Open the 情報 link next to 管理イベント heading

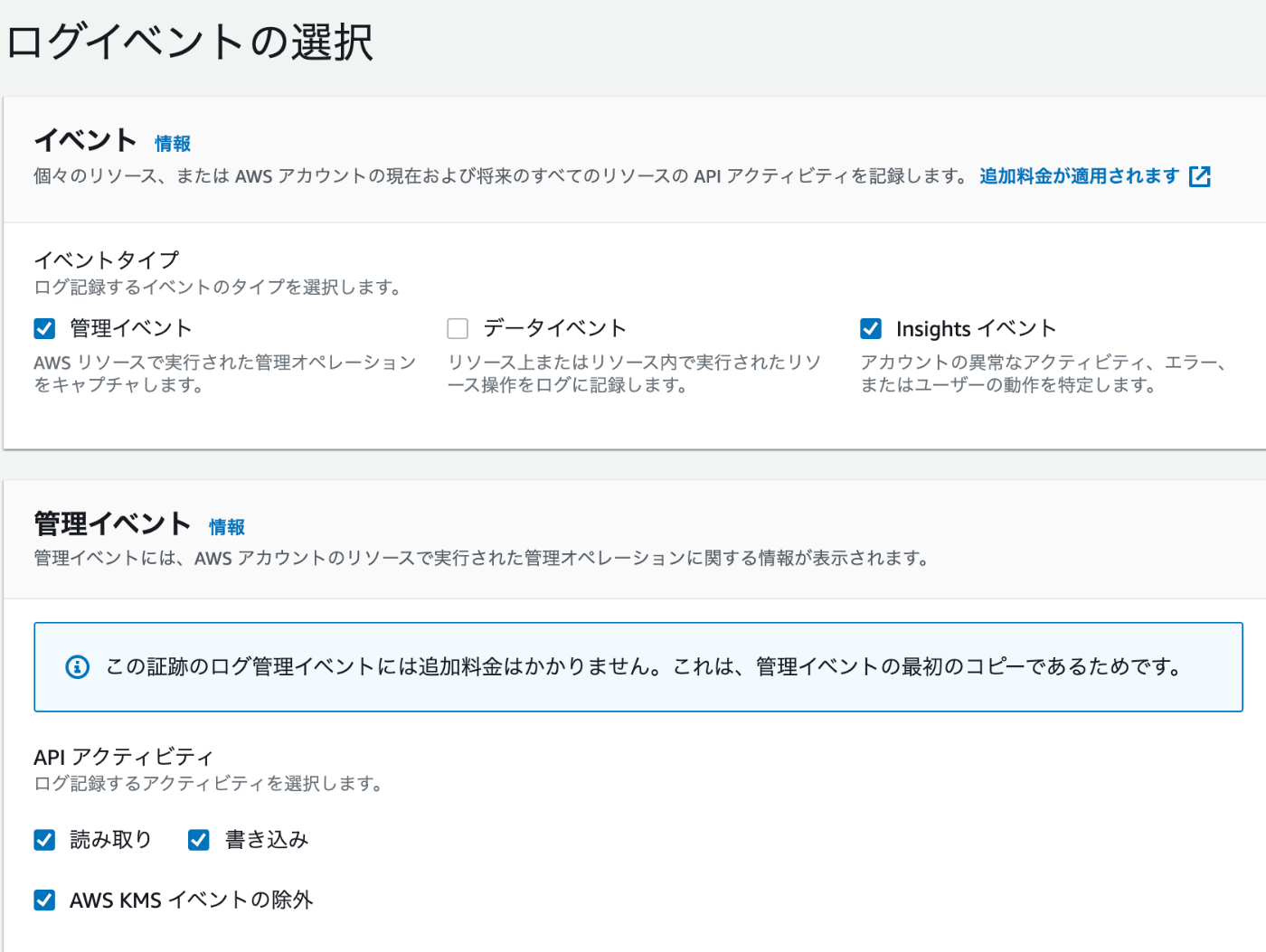227,527
